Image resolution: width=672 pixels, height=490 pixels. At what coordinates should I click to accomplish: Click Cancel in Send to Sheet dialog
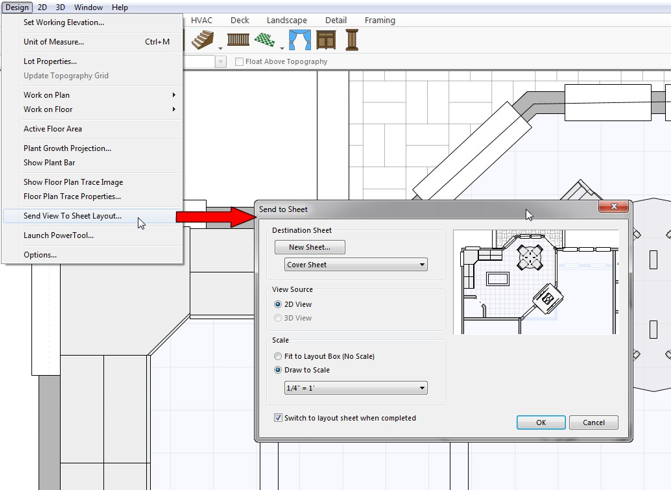[594, 422]
